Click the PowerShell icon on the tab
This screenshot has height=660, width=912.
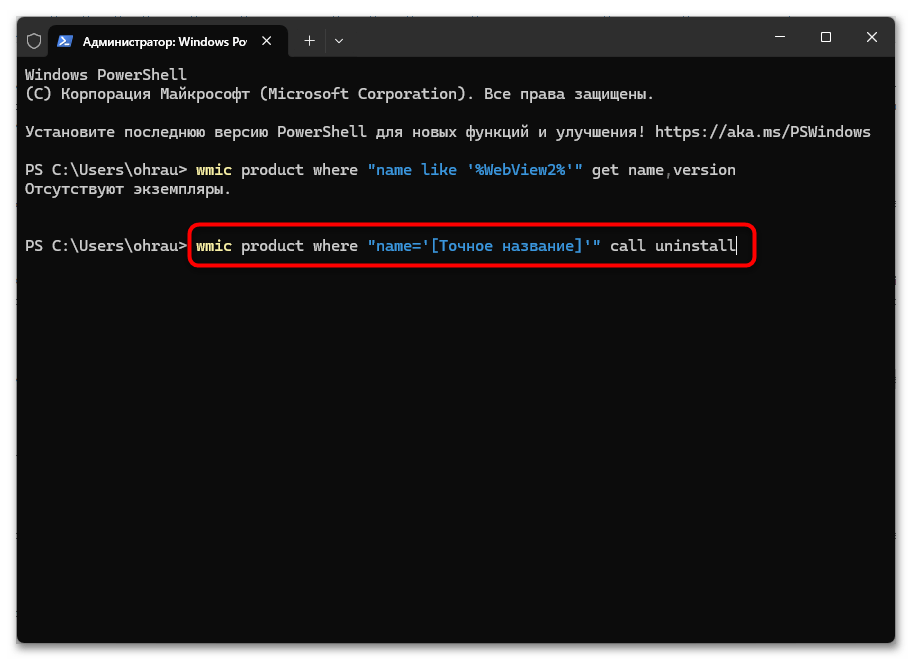tap(65, 41)
